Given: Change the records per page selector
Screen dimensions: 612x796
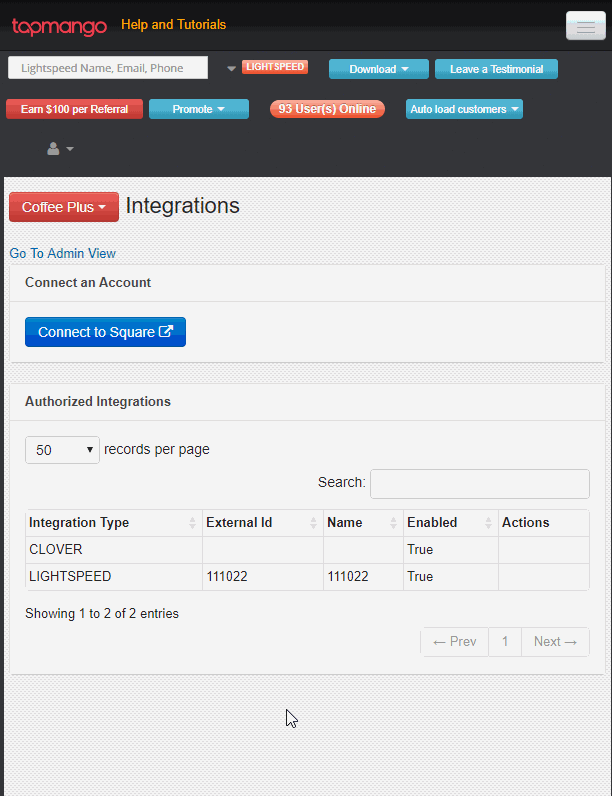Looking at the screenshot, I should point(62,450).
